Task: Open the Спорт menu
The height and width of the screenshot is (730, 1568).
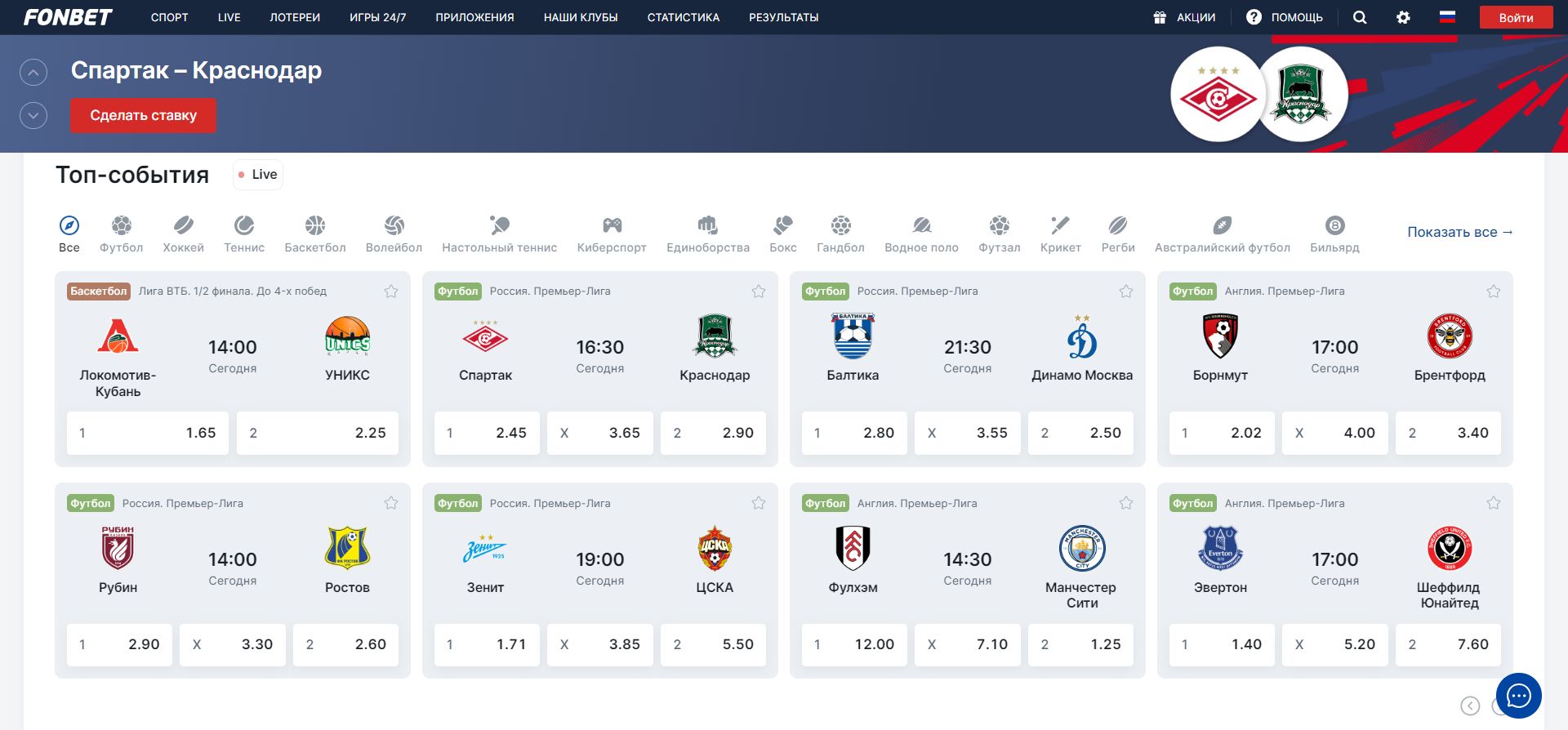Action: (170, 17)
